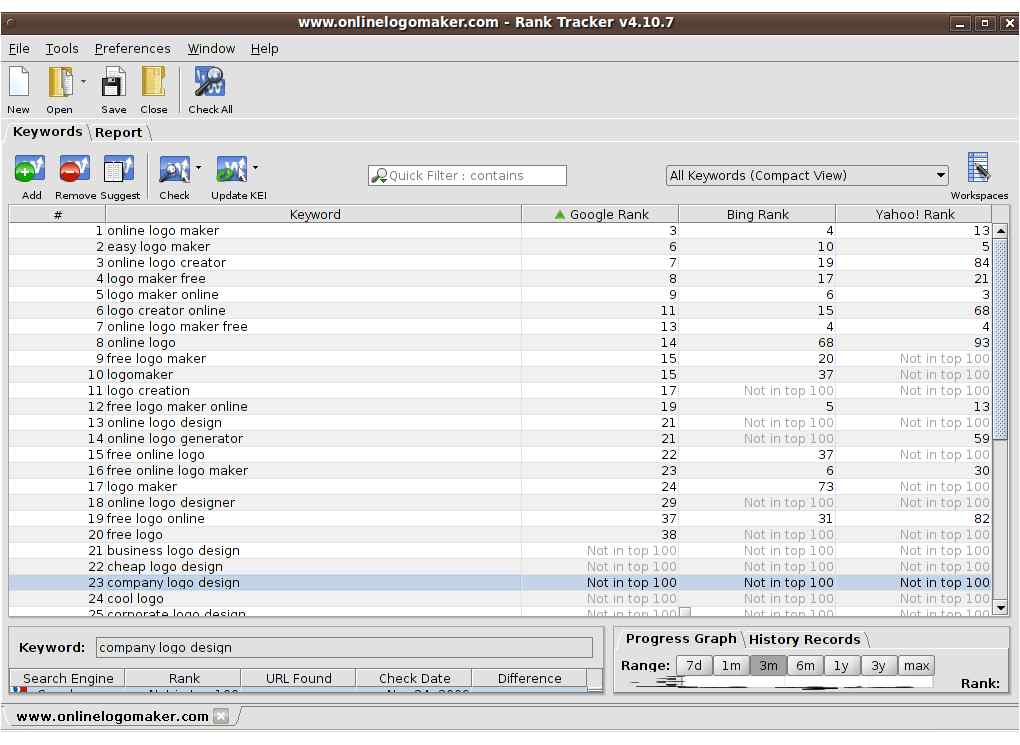The image size is (1020, 745).
Task: Switch to the Report tab
Action: [118, 132]
